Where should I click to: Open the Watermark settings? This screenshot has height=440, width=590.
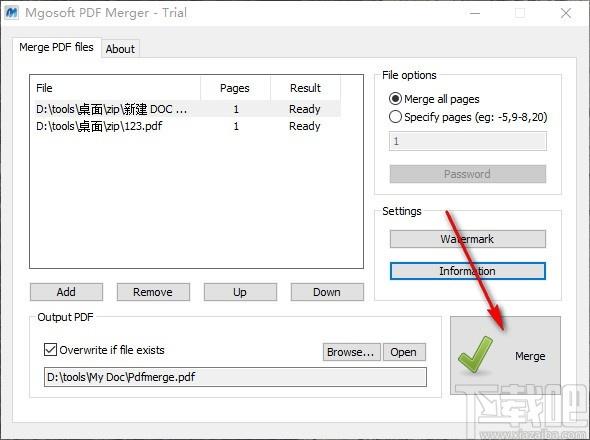tap(468, 239)
